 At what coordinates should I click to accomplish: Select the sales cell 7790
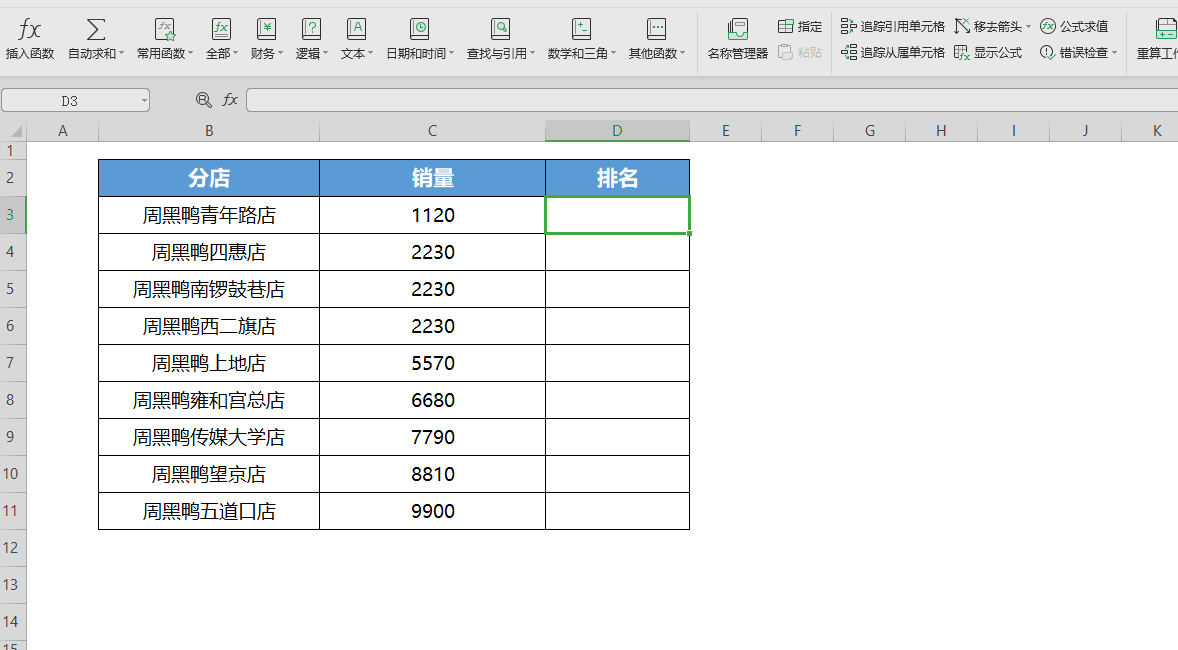432,437
